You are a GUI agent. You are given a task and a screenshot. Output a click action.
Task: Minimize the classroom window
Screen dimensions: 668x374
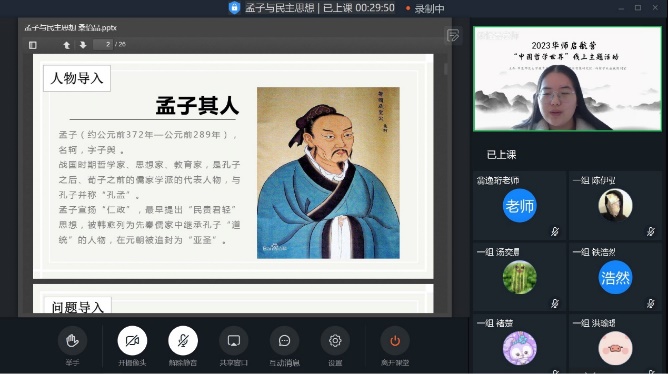tap(621, 8)
